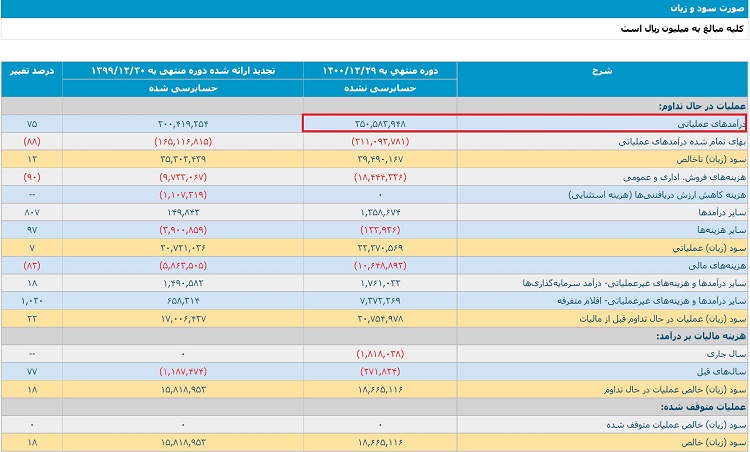
Task: Select the red (۹۰) percent cell
Action: 32,177
